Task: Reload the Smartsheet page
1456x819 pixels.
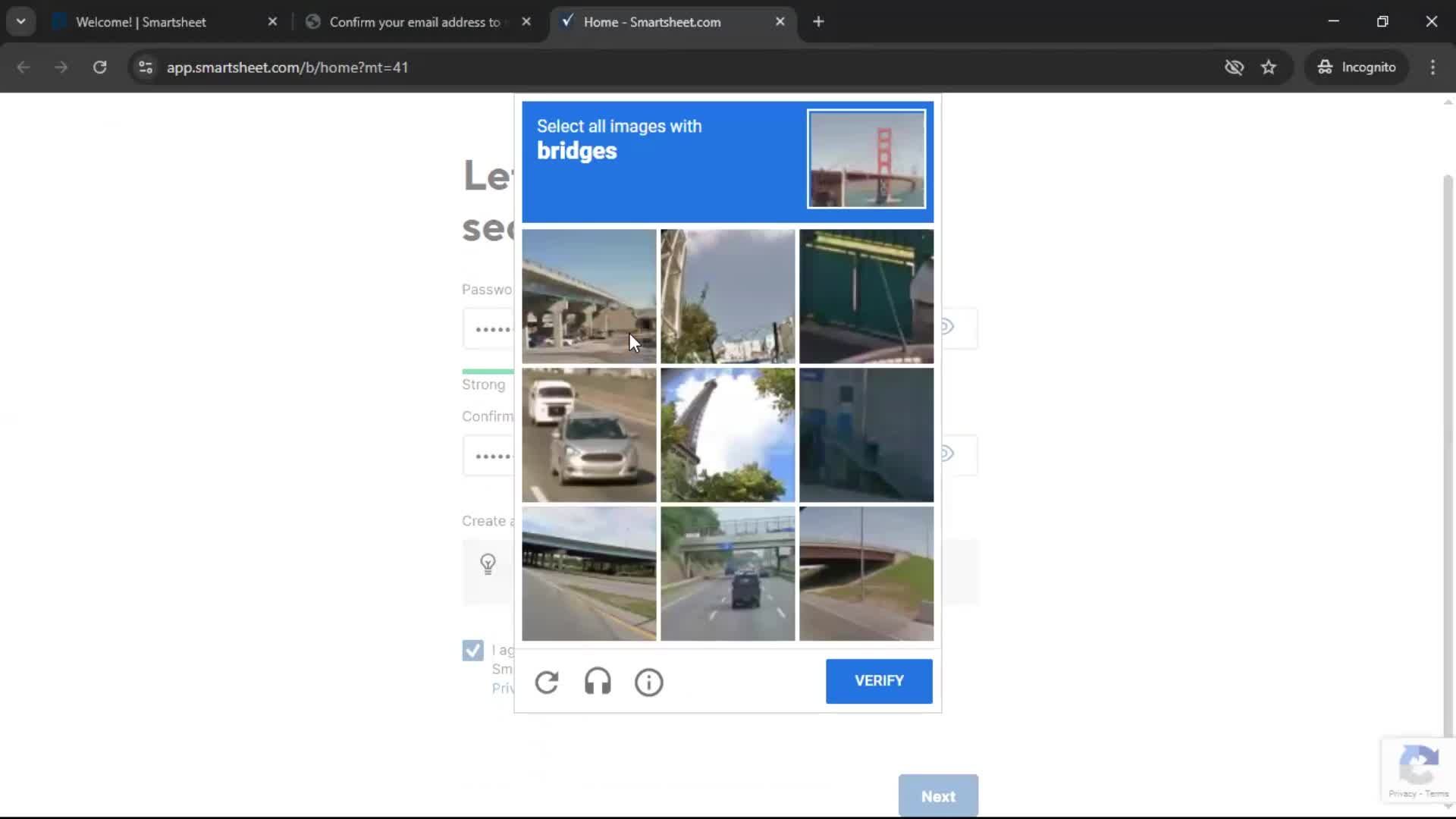Action: [x=99, y=67]
